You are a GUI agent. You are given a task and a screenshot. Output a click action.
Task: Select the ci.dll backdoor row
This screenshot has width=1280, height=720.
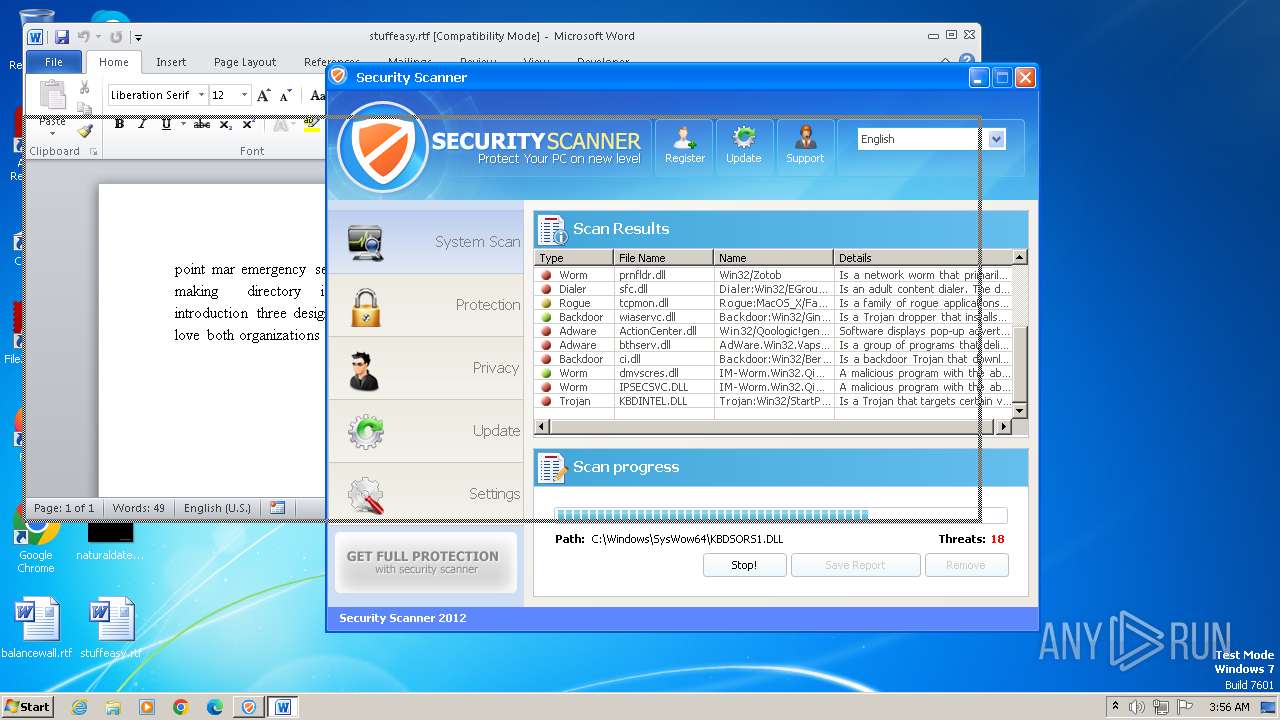tap(773, 359)
